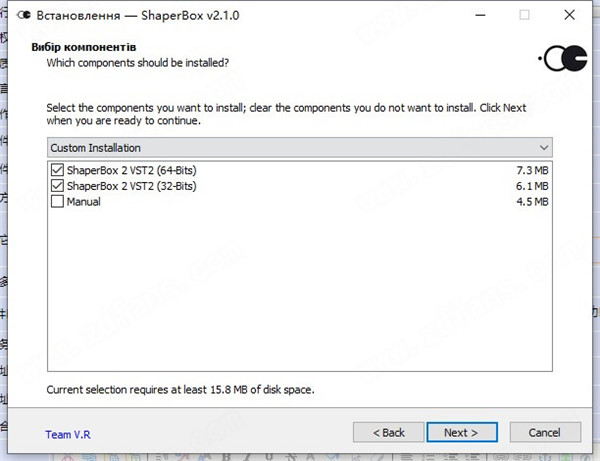This screenshot has width=600, height=461.
Task: Continue with the Next button
Action: point(462,432)
